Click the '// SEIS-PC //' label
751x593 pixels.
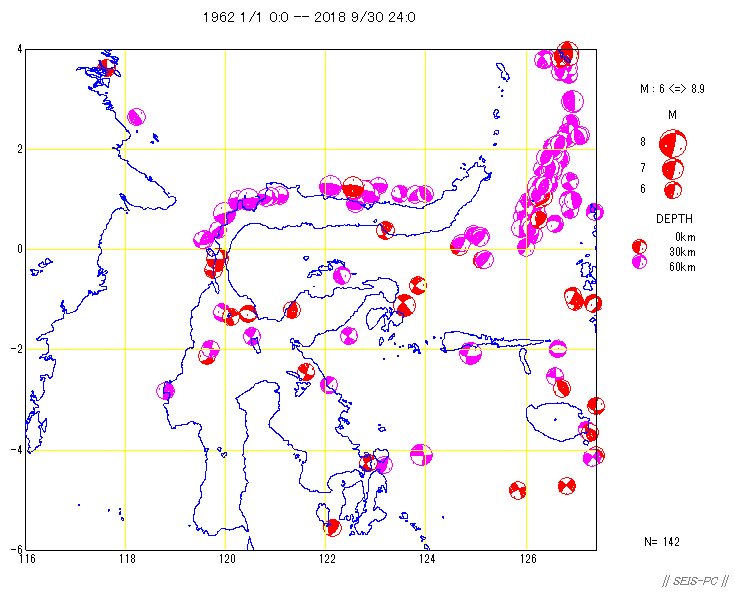coord(695,581)
